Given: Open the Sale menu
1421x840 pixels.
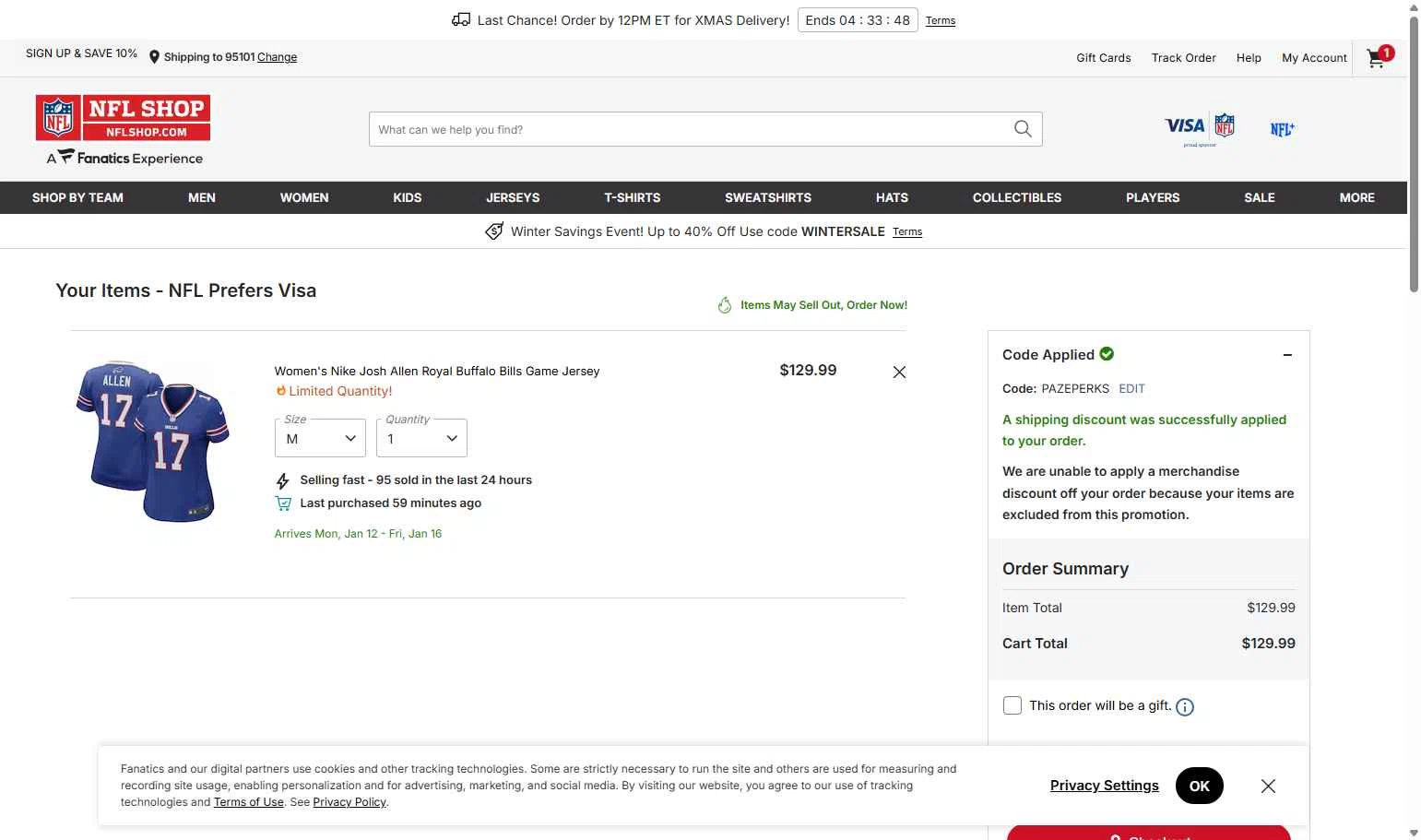Looking at the screenshot, I should click(1260, 197).
